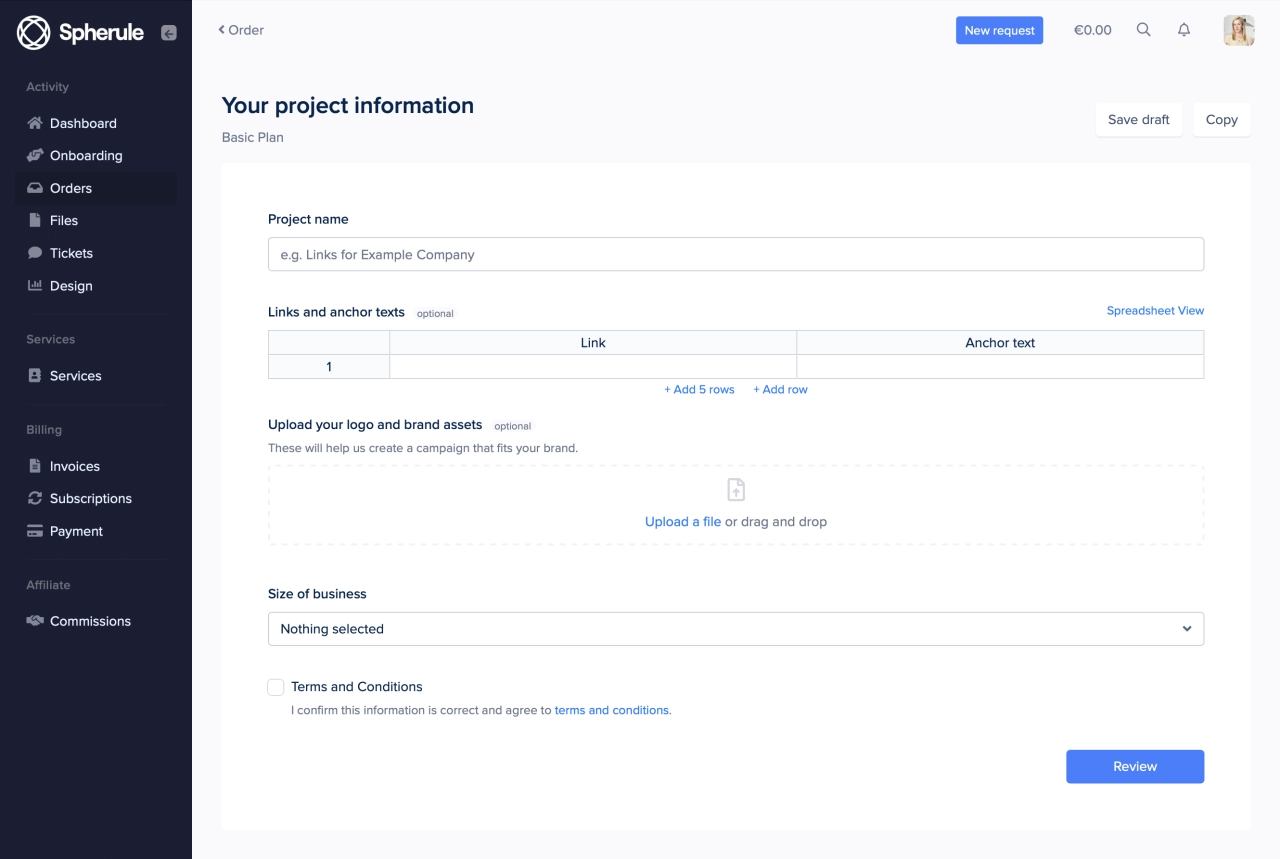Click row number 1 cell
Image resolution: width=1280 pixels, height=859 pixels.
[x=329, y=367]
